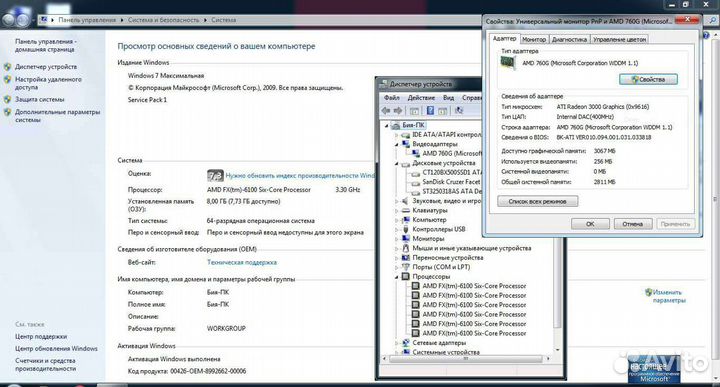Click the Back button in the System window
This screenshot has height=387, width=720.
click(x=9, y=20)
